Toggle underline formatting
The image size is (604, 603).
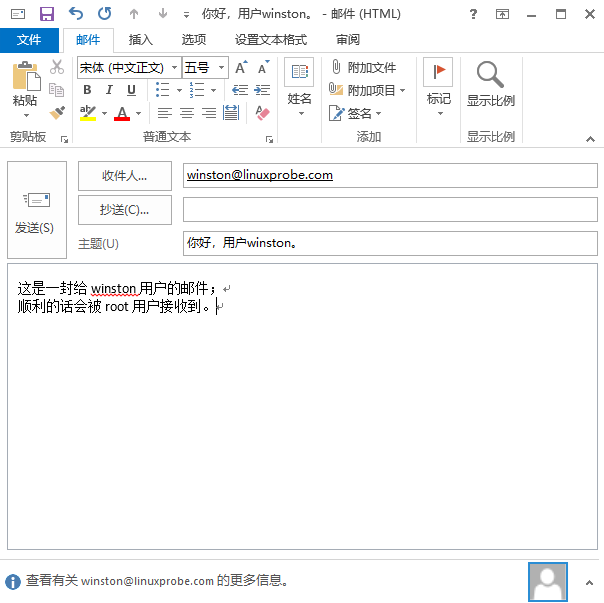pyautogui.click(x=131, y=90)
